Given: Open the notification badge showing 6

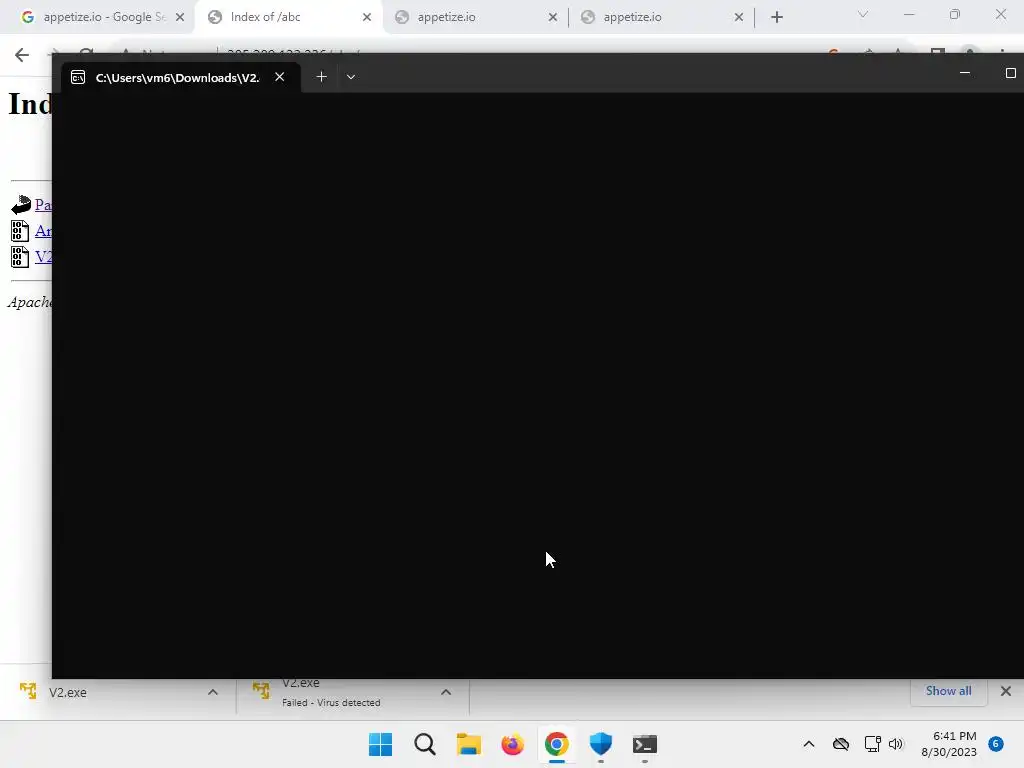Looking at the screenshot, I should (x=996, y=744).
